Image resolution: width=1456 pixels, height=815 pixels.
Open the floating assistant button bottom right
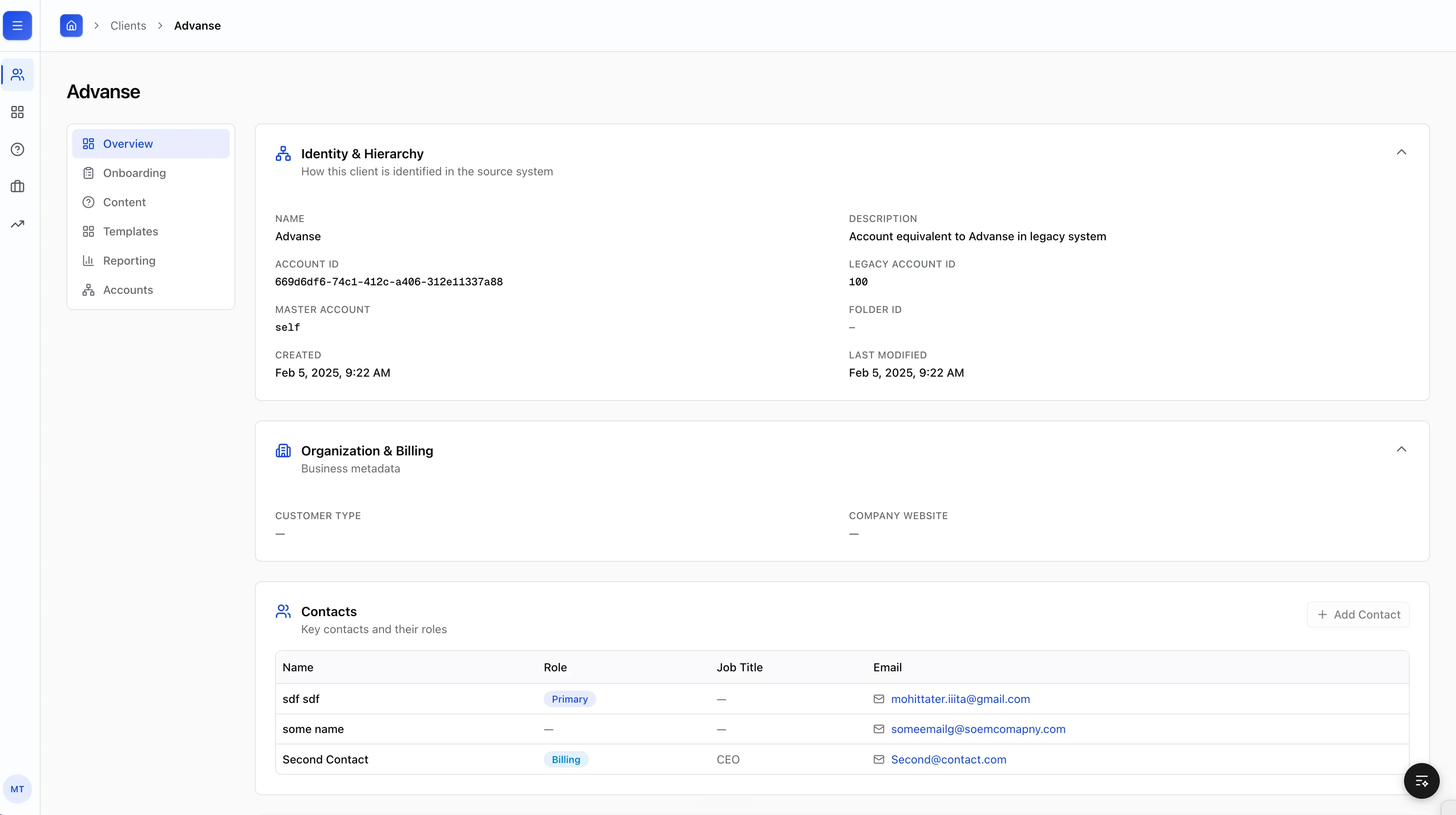point(1422,781)
